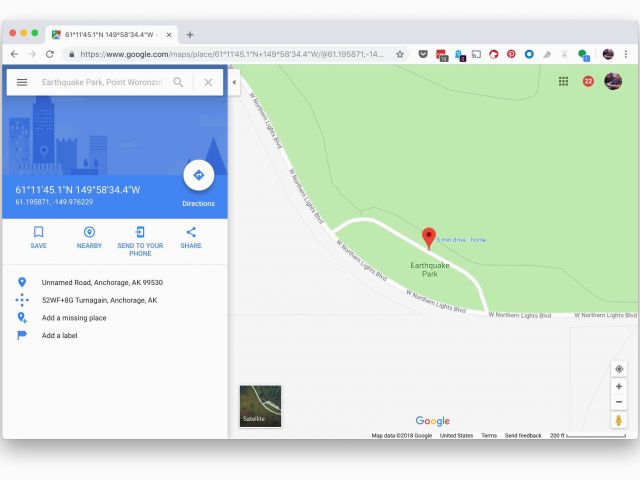Open the hamburger menu in Maps
640x480 pixels.
(21, 82)
